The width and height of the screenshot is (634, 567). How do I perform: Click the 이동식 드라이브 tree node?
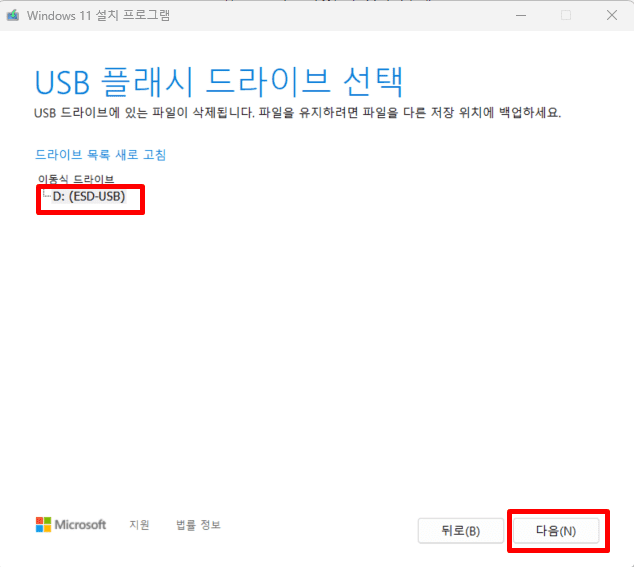(x=76, y=179)
